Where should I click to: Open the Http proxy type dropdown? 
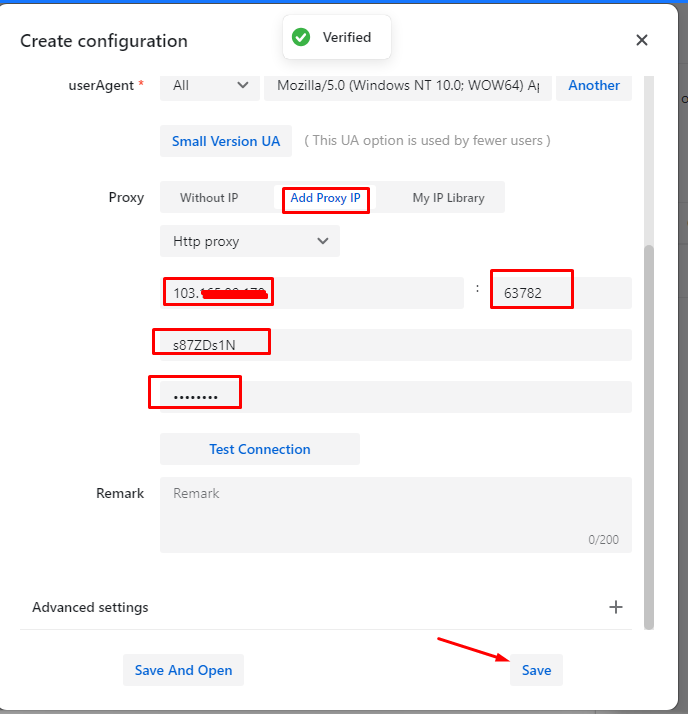249,241
